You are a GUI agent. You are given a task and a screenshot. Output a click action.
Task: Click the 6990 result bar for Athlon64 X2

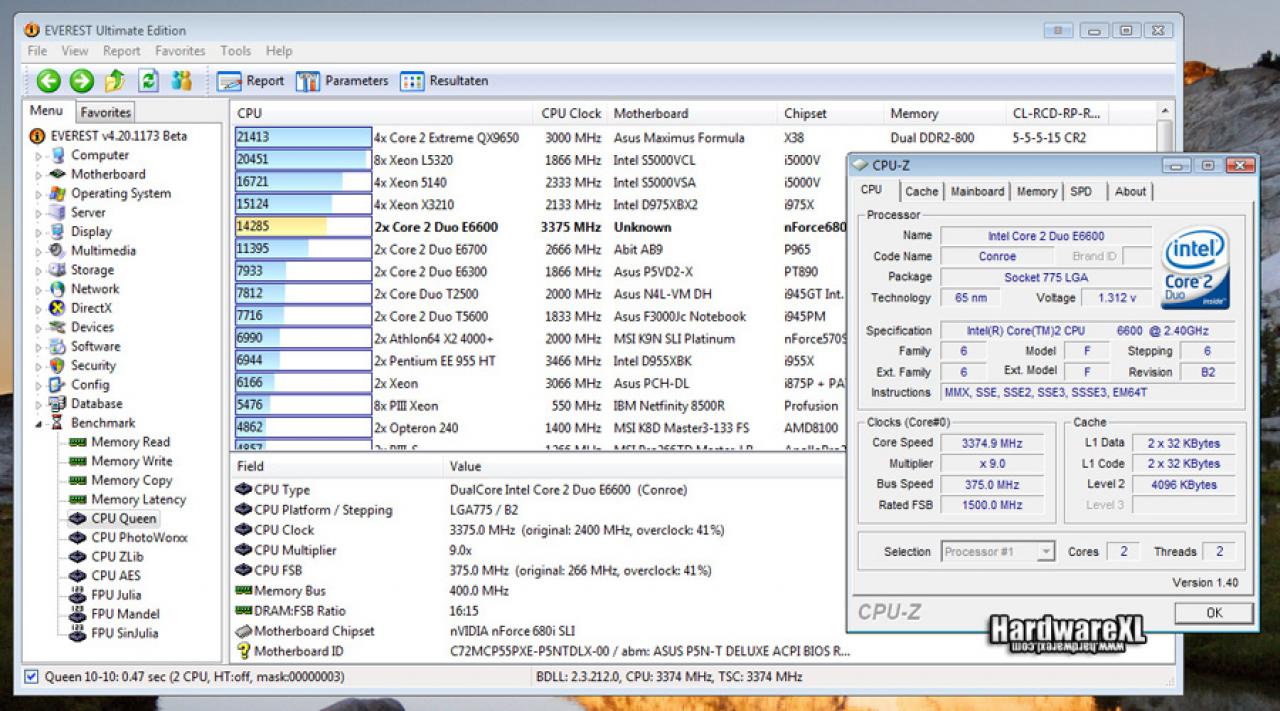303,339
